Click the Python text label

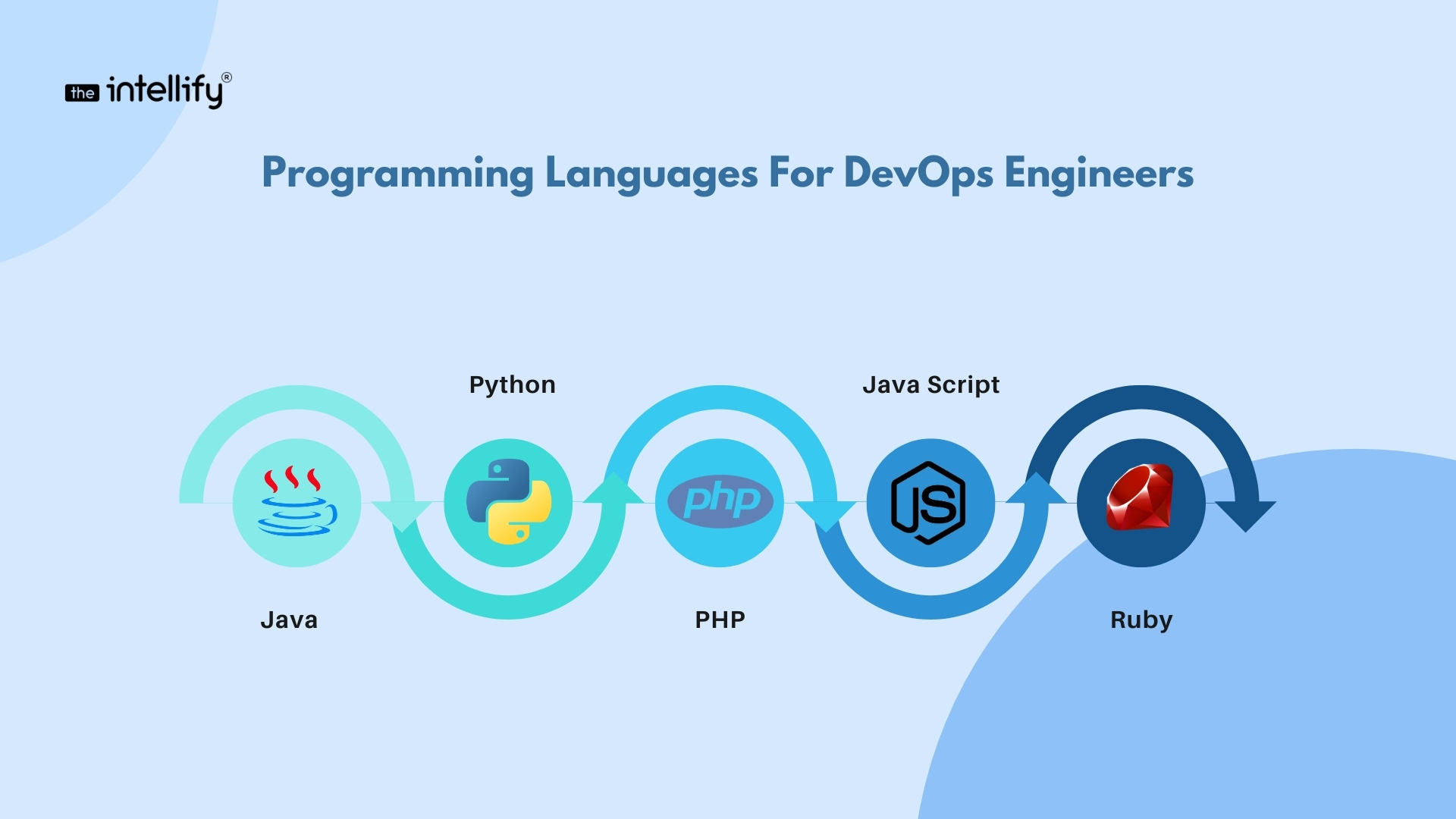512,385
